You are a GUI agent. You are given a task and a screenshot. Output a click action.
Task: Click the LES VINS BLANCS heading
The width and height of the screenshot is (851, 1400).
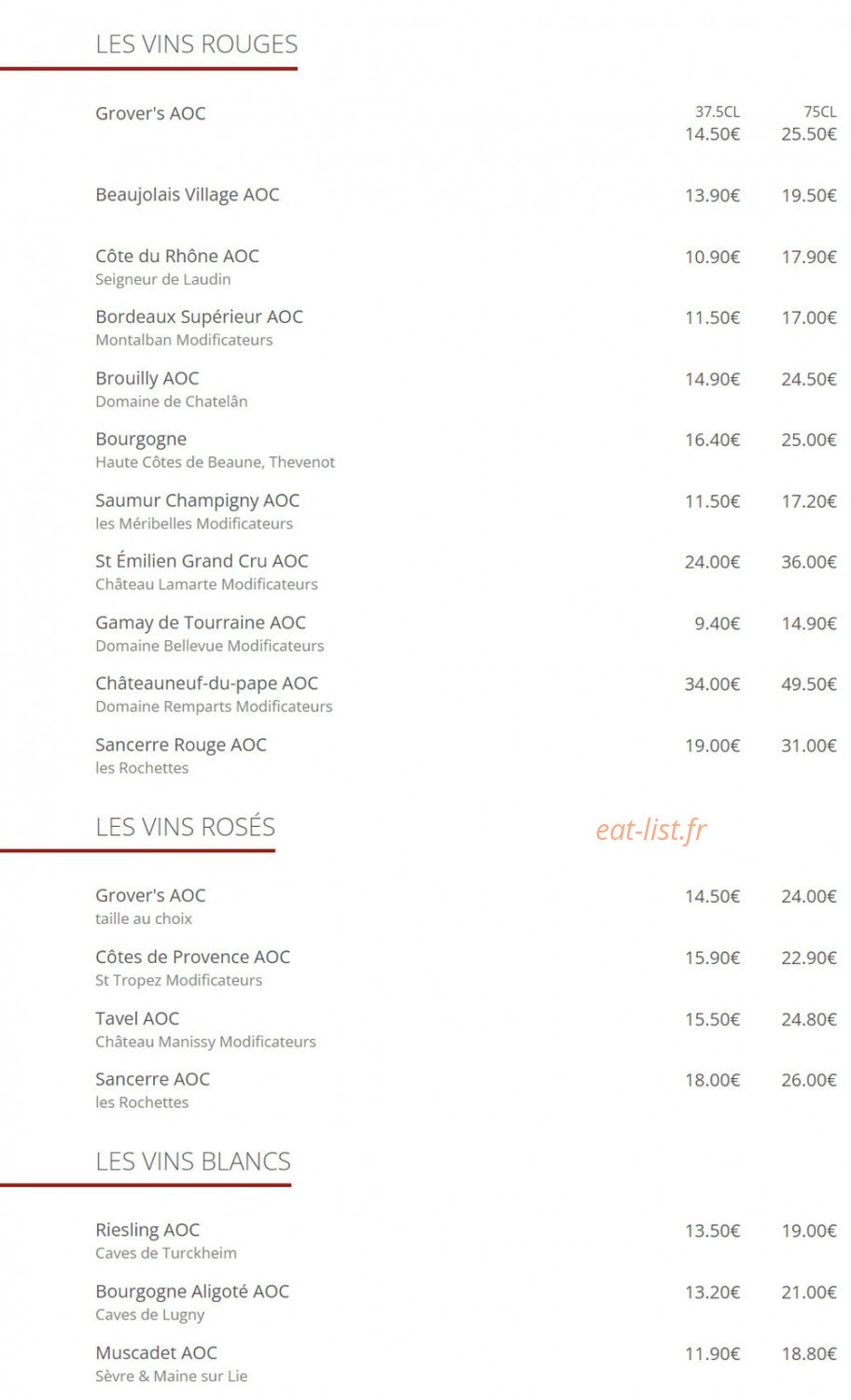coord(193,1161)
